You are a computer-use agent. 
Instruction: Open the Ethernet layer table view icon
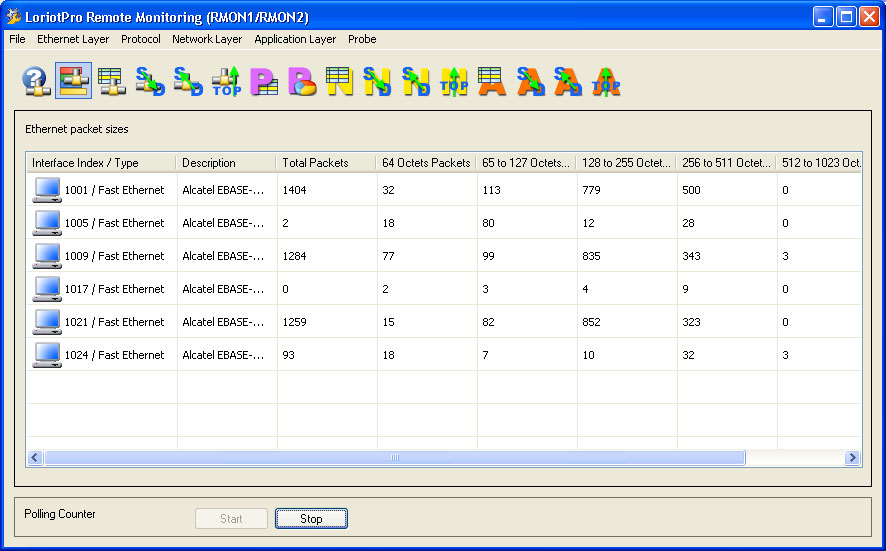tap(111, 81)
